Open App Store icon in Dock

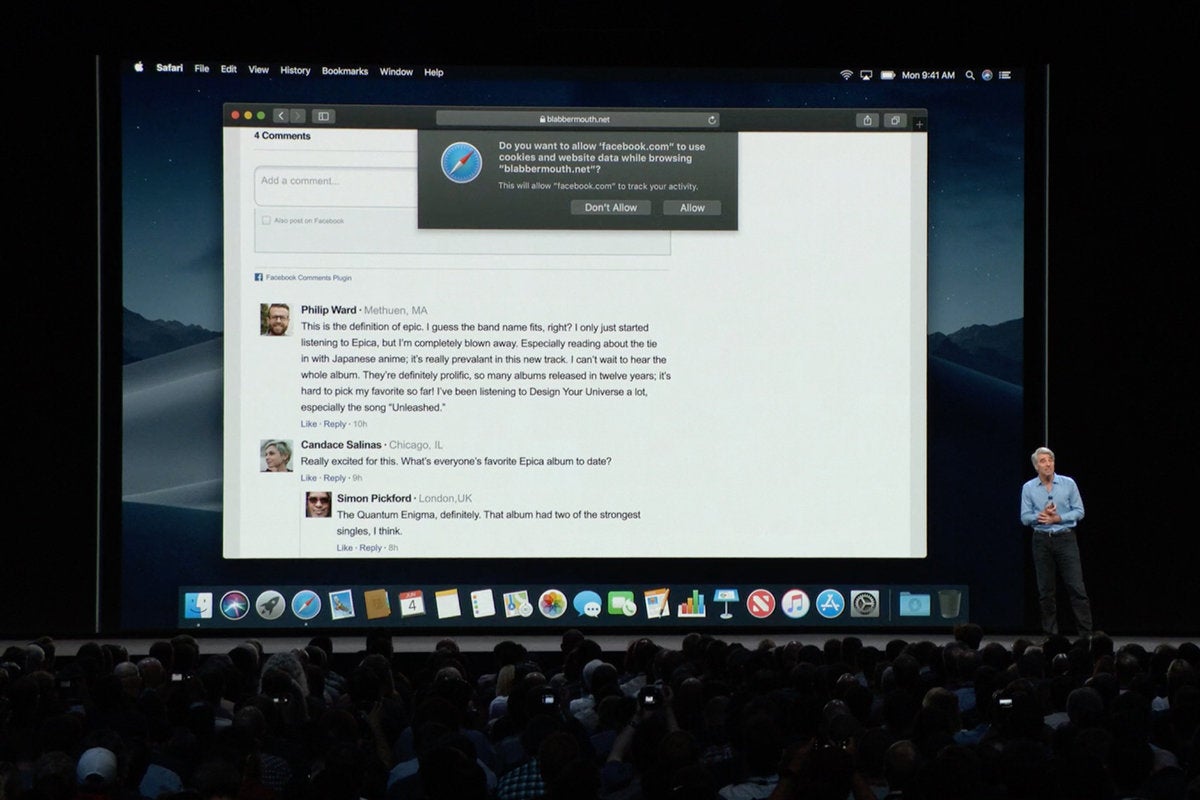[x=830, y=604]
